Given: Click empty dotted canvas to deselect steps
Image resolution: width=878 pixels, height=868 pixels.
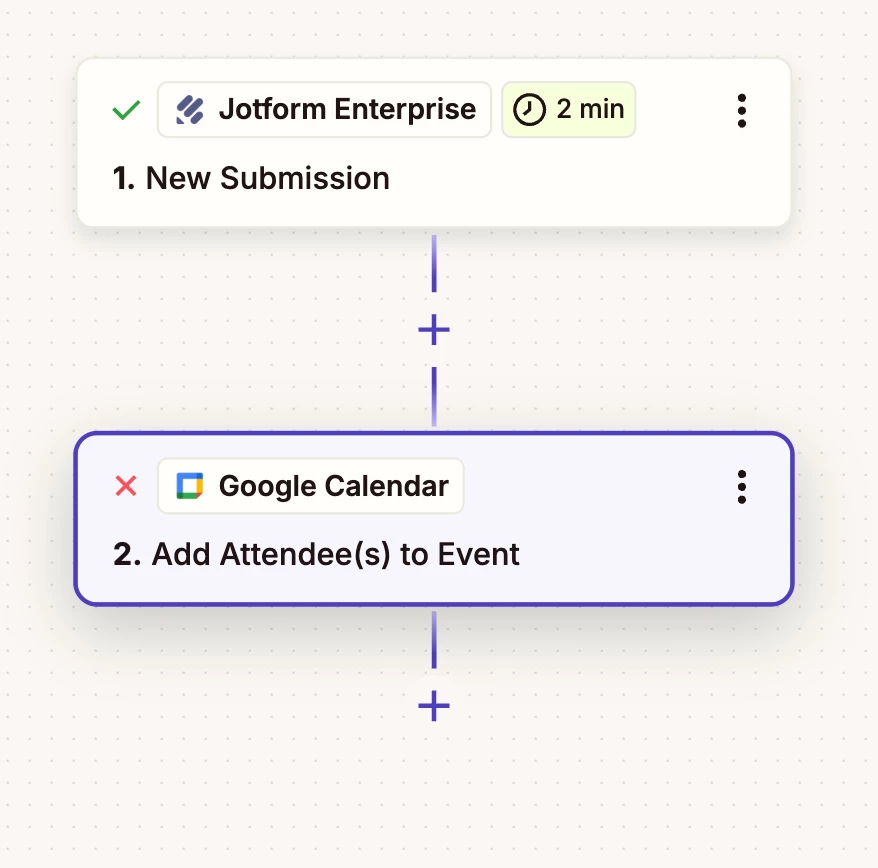Looking at the screenshot, I should coord(168,784).
